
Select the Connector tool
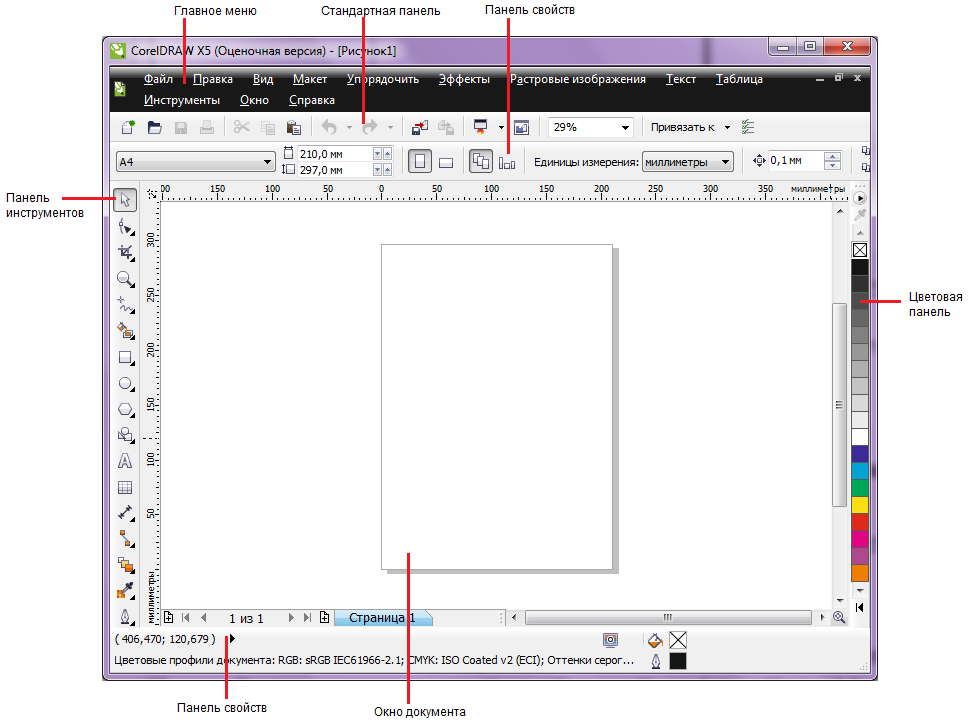[126, 538]
